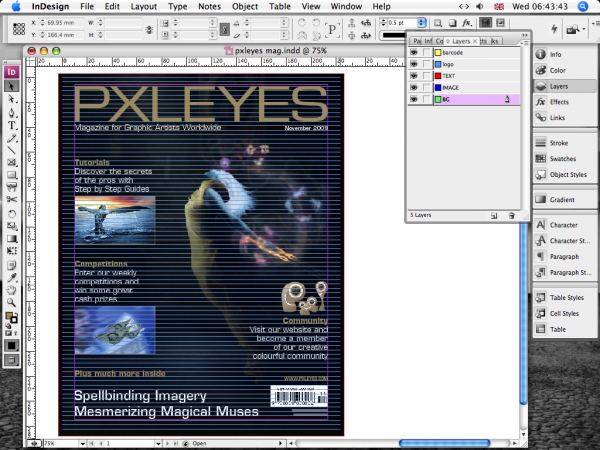Open the Type menu
The height and width of the screenshot is (450, 600).
click(x=178, y=7)
